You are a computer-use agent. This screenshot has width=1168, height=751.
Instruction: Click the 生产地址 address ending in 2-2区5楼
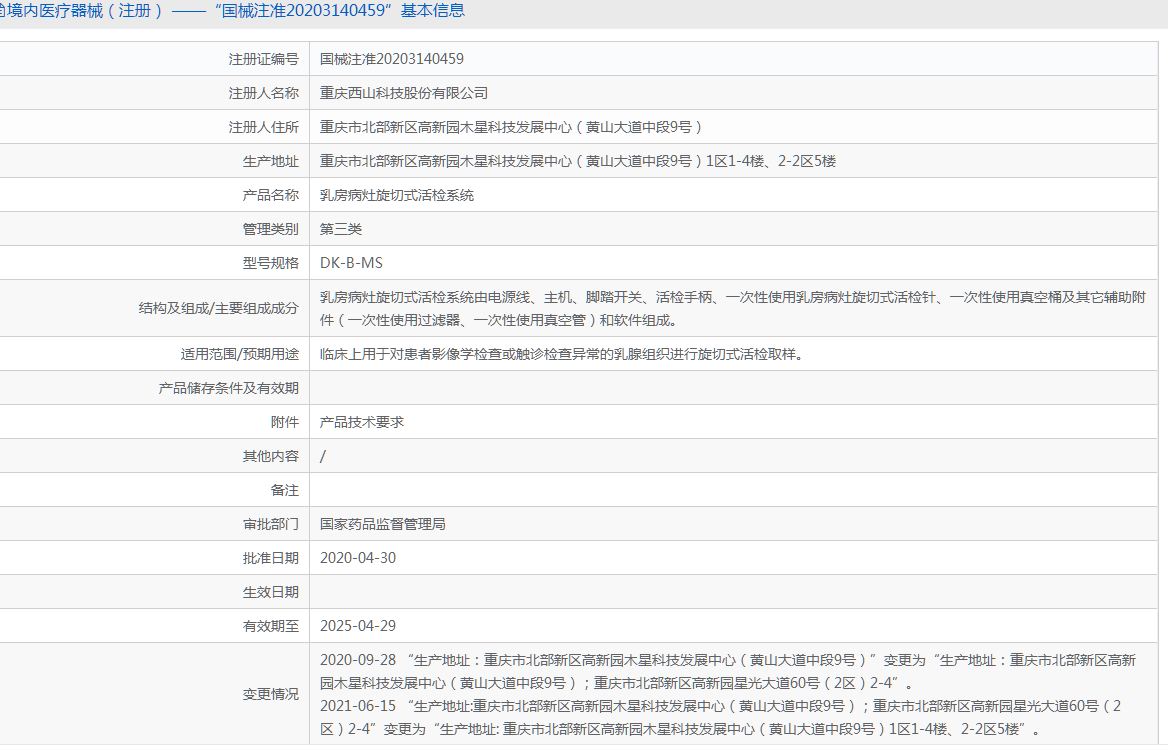pyautogui.click(x=577, y=161)
